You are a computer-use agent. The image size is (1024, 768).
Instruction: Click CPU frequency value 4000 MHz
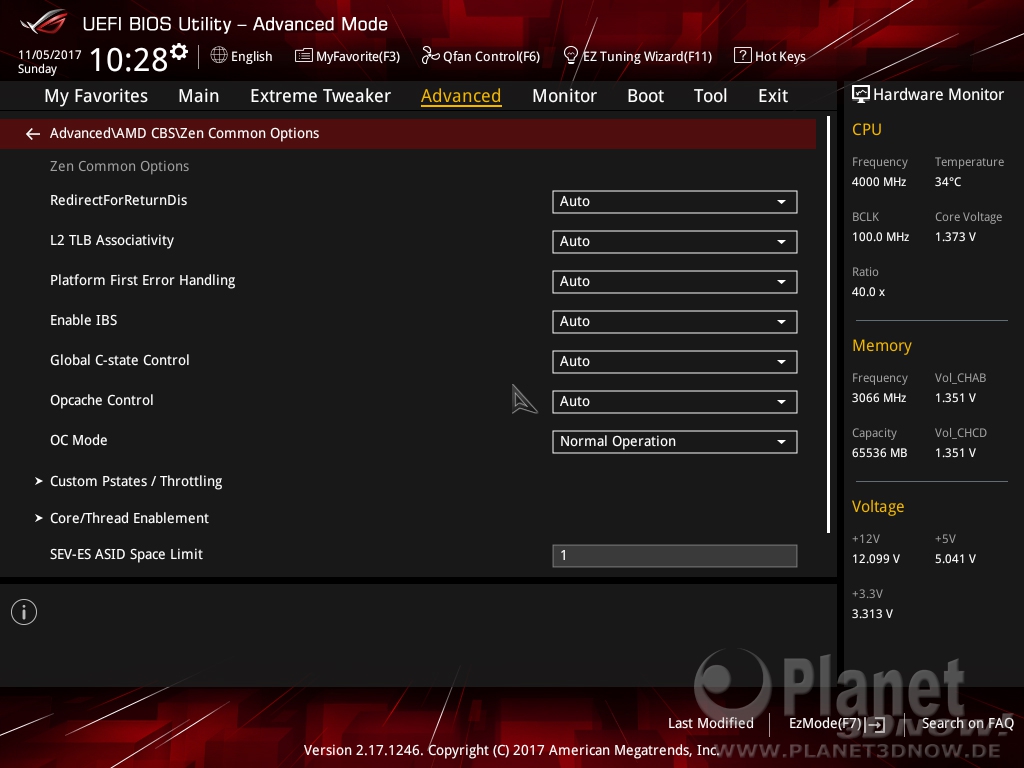879,182
